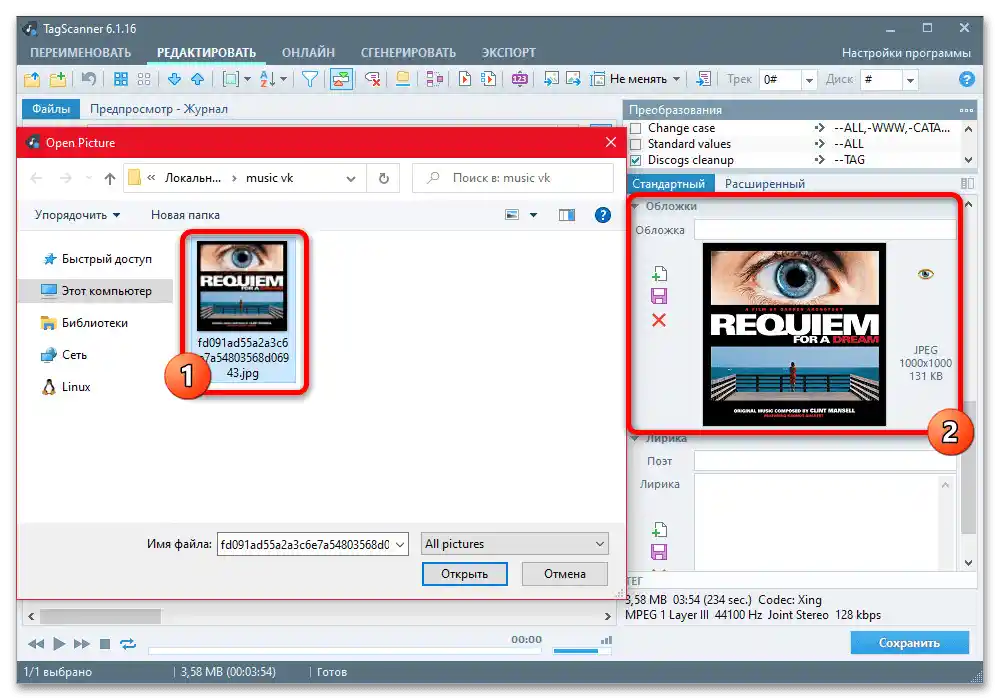This screenshot has width=1000, height=700.
Task: Open Настройки программы
Action: (906, 53)
